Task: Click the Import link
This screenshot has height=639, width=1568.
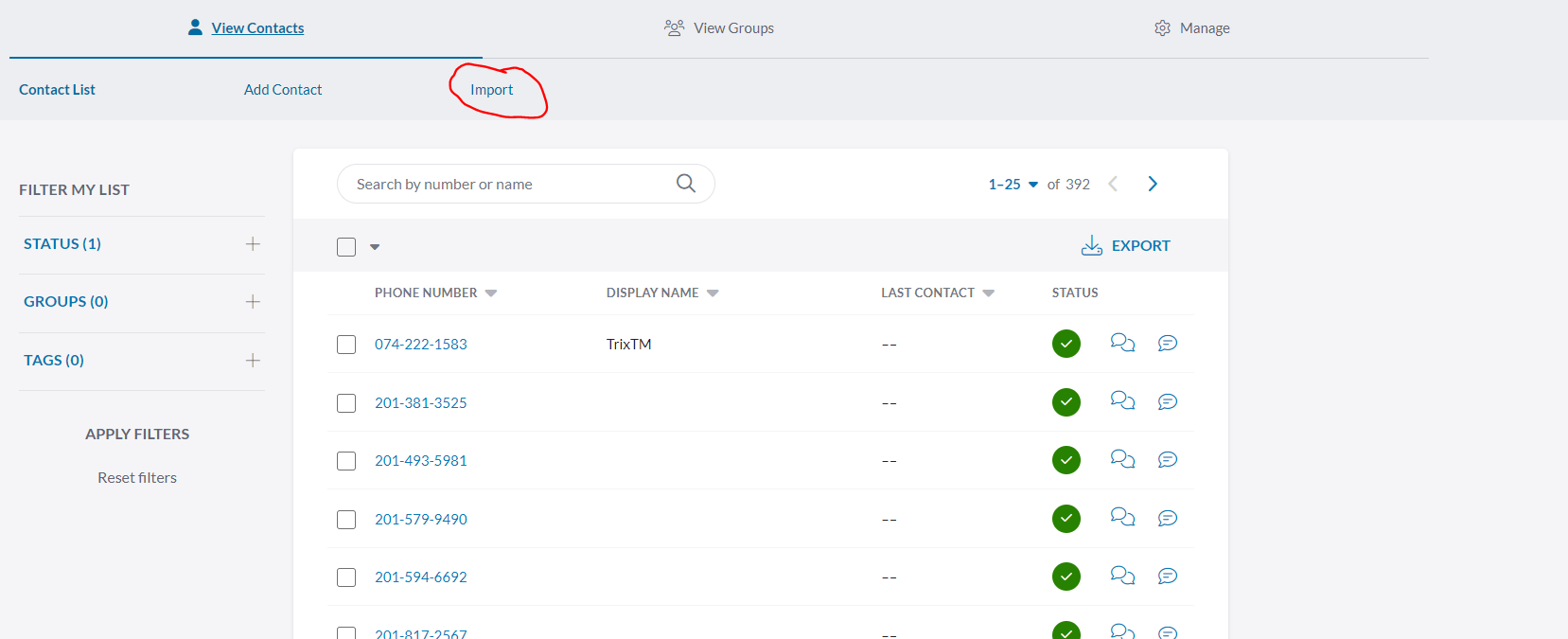Action: [x=492, y=90]
